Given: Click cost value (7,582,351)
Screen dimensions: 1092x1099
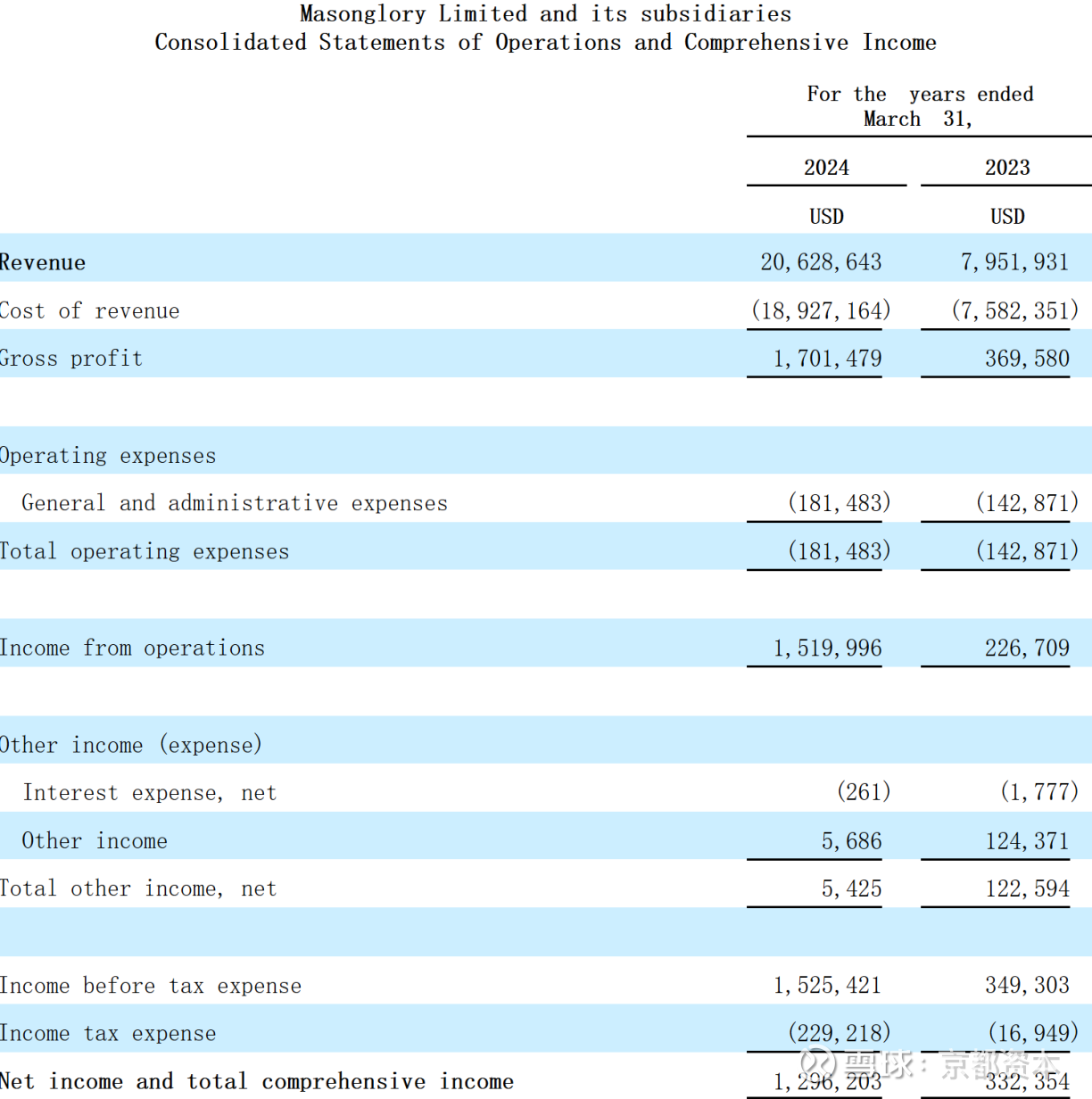Looking at the screenshot, I should pos(1014,310).
